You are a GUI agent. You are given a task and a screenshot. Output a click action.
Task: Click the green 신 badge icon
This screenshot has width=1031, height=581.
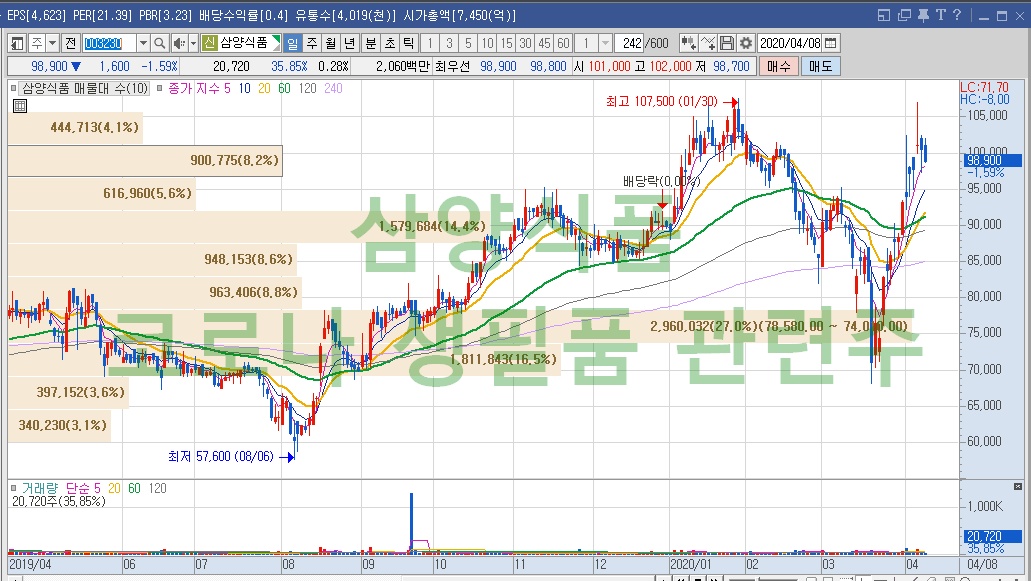[209, 43]
